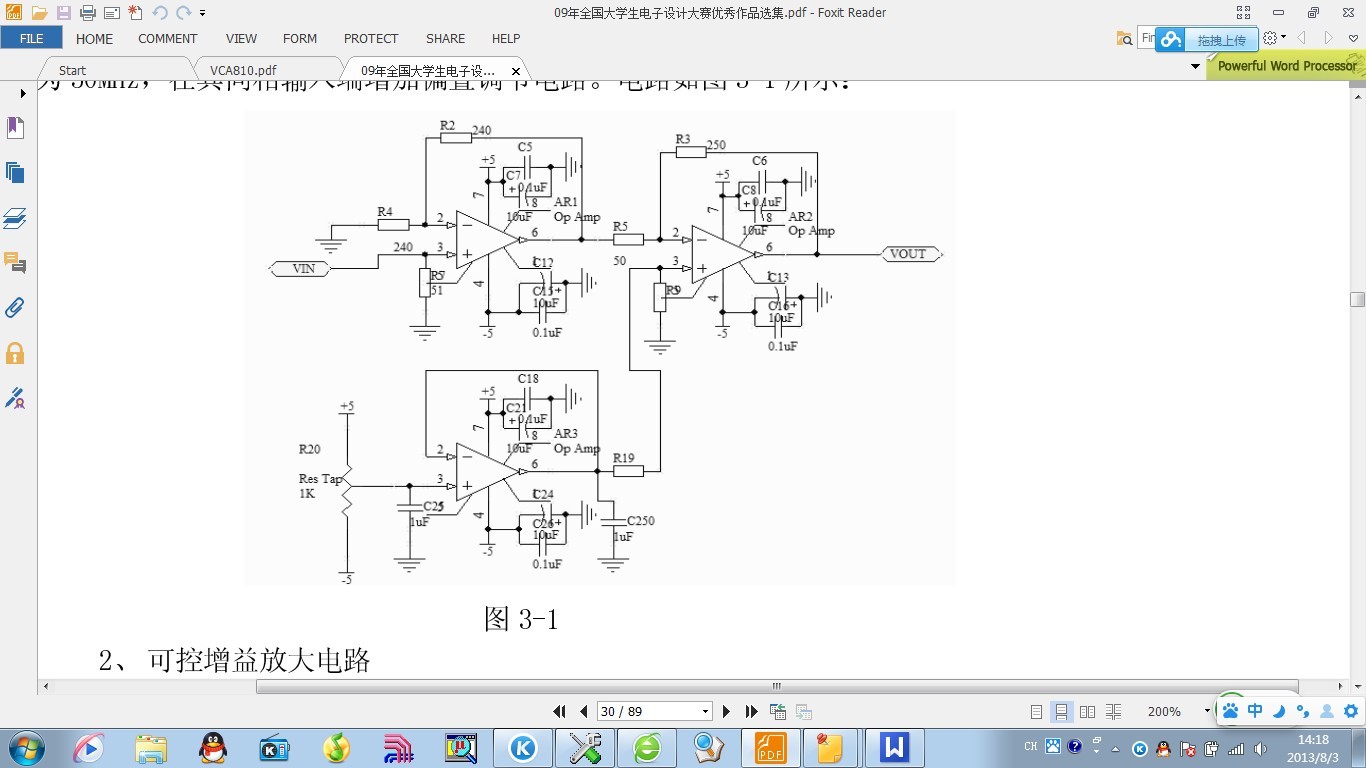Image resolution: width=1366 pixels, height=768 pixels.
Task: Select Single Page view mode
Action: tap(1036, 712)
